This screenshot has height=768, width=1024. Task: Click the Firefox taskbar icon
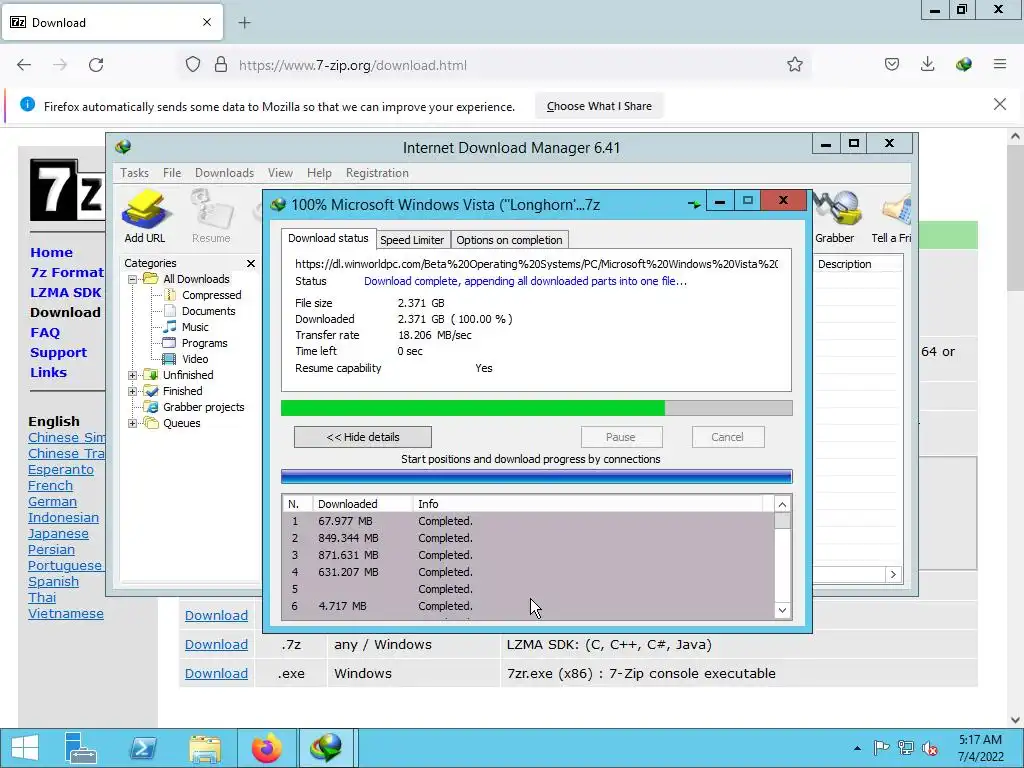point(266,748)
